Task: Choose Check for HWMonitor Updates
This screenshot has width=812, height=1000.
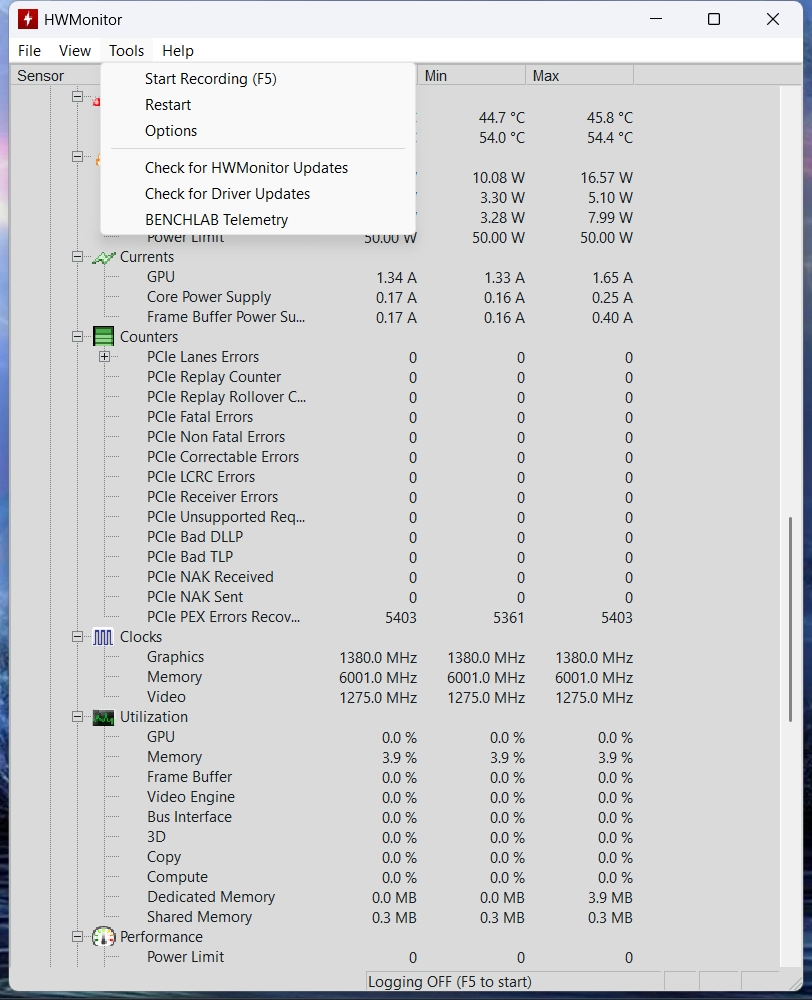Action: [x=258, y=168]
